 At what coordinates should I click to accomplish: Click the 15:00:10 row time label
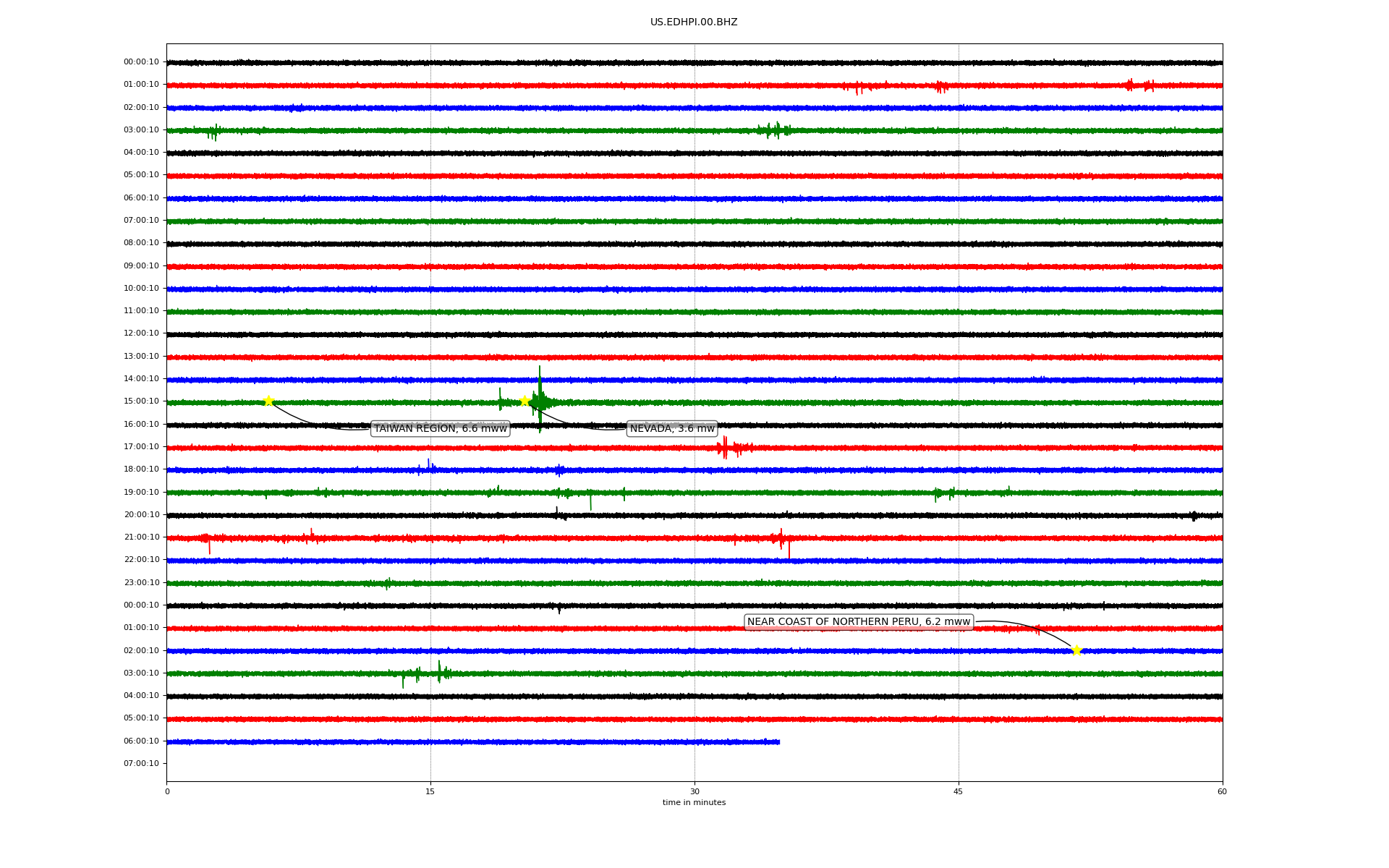[141, 401]
